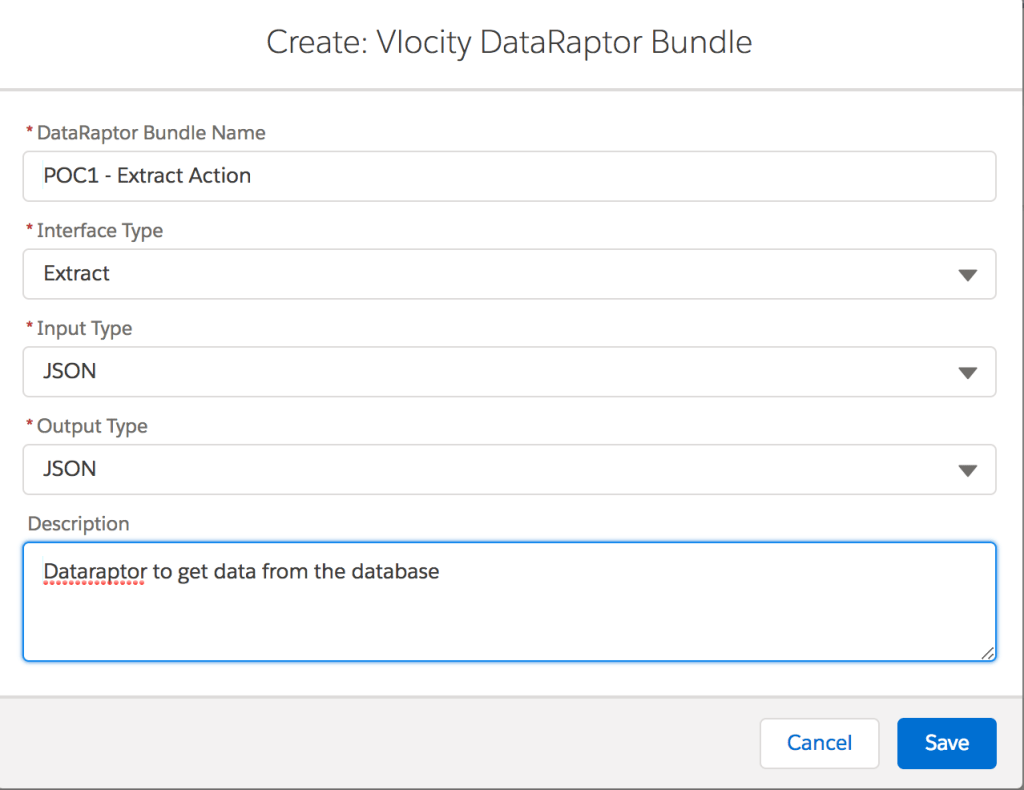Click the Input Type dropdown arrow
Screen dimensions: 1024x790
click(x=966, y=373)
